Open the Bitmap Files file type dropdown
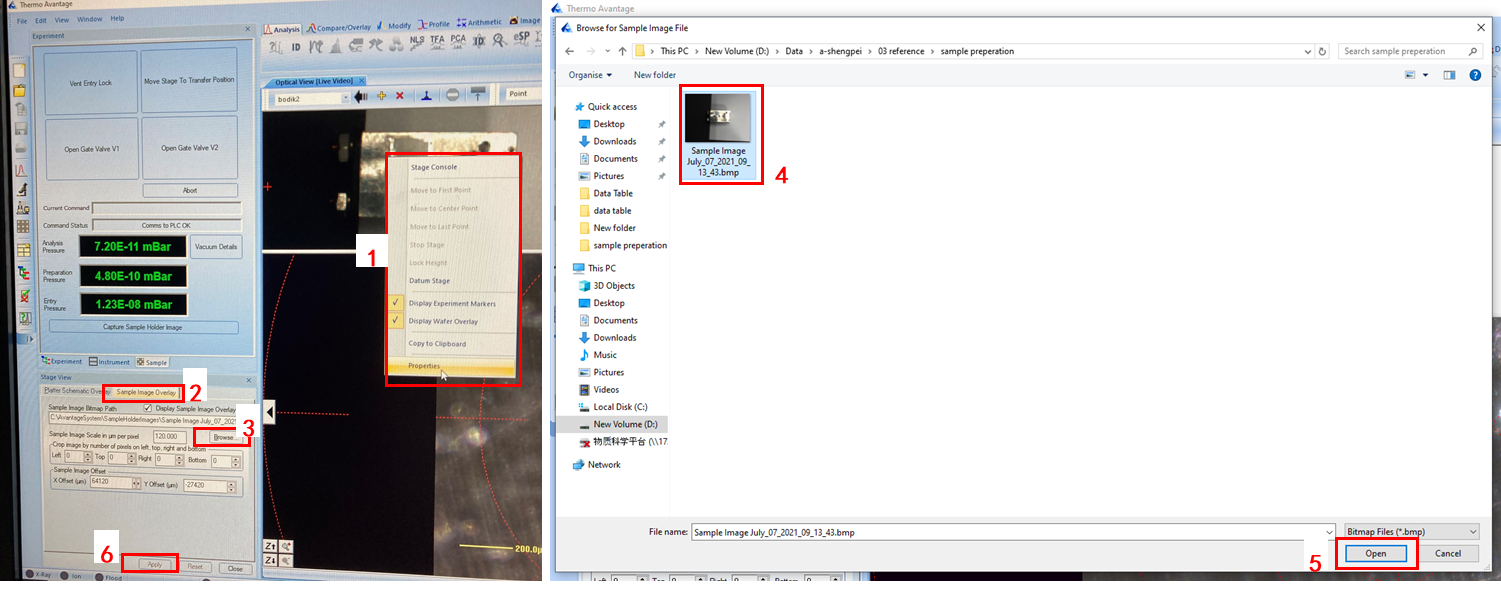 [x=1411, y=532]
